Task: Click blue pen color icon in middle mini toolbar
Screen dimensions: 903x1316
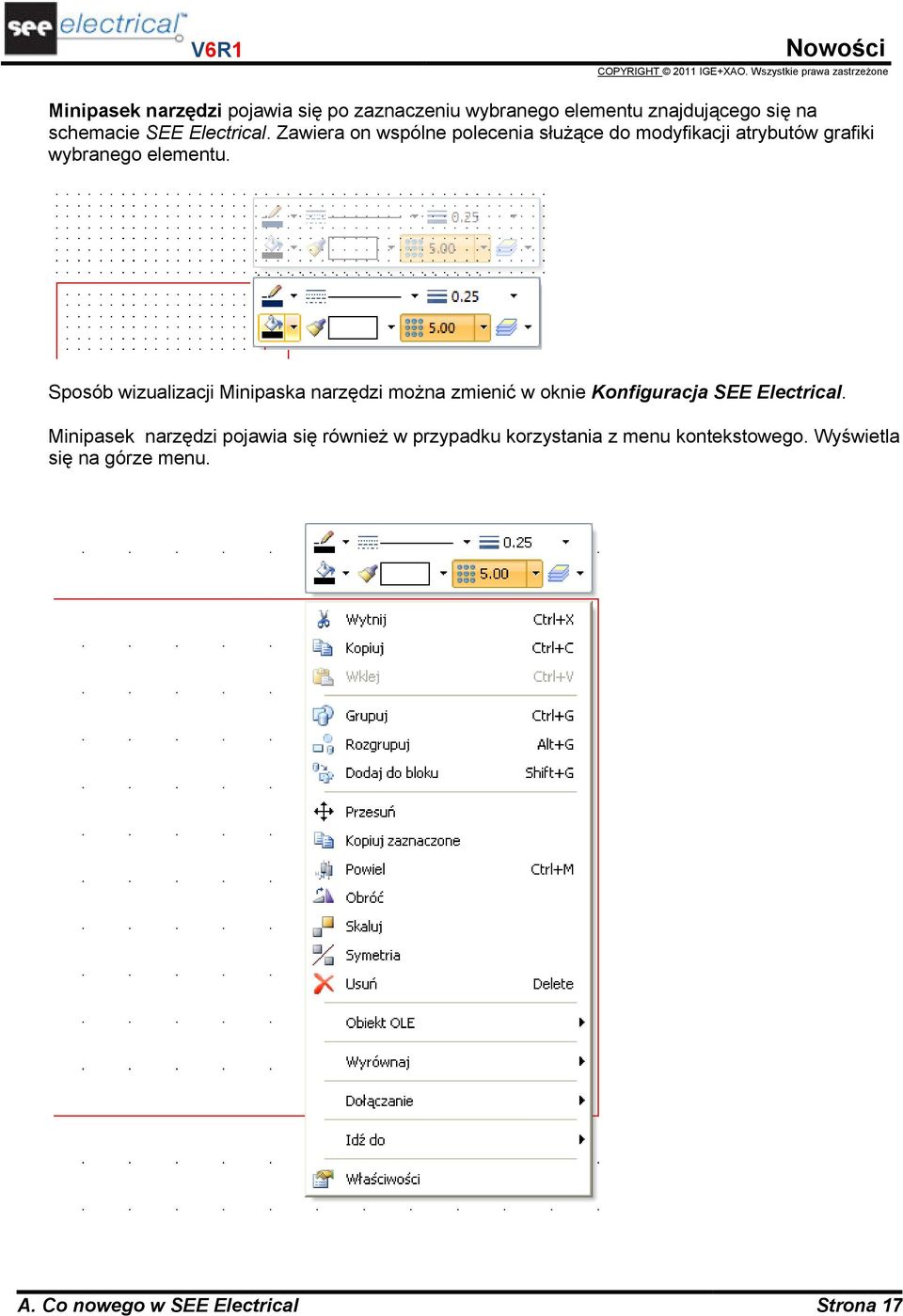Action: coord(272,295)
